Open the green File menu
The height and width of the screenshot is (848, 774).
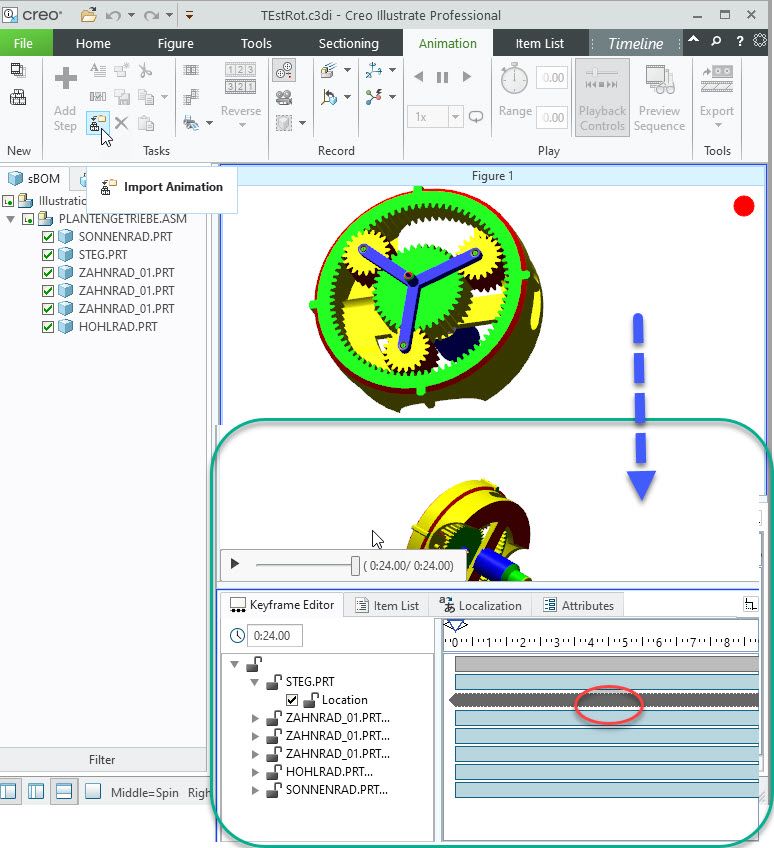[x=24, y=43]
